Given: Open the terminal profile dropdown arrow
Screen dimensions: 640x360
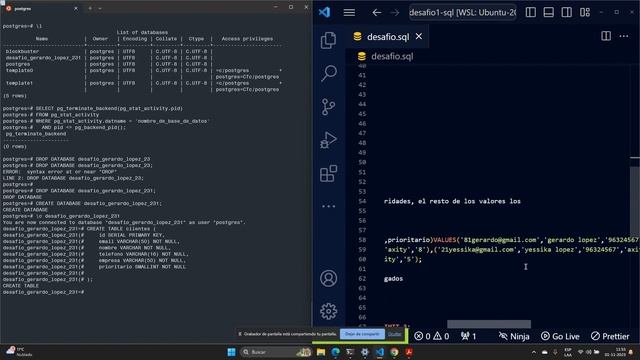Looking at the screenshot, I should point(100,8).
